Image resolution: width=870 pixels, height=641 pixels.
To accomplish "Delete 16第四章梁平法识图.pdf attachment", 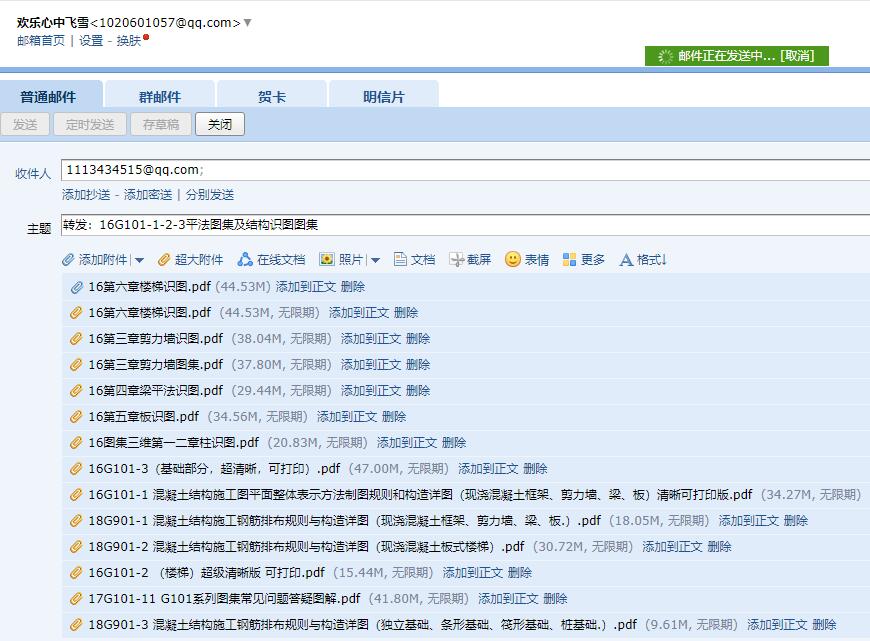I will click(x=418, y=391).
